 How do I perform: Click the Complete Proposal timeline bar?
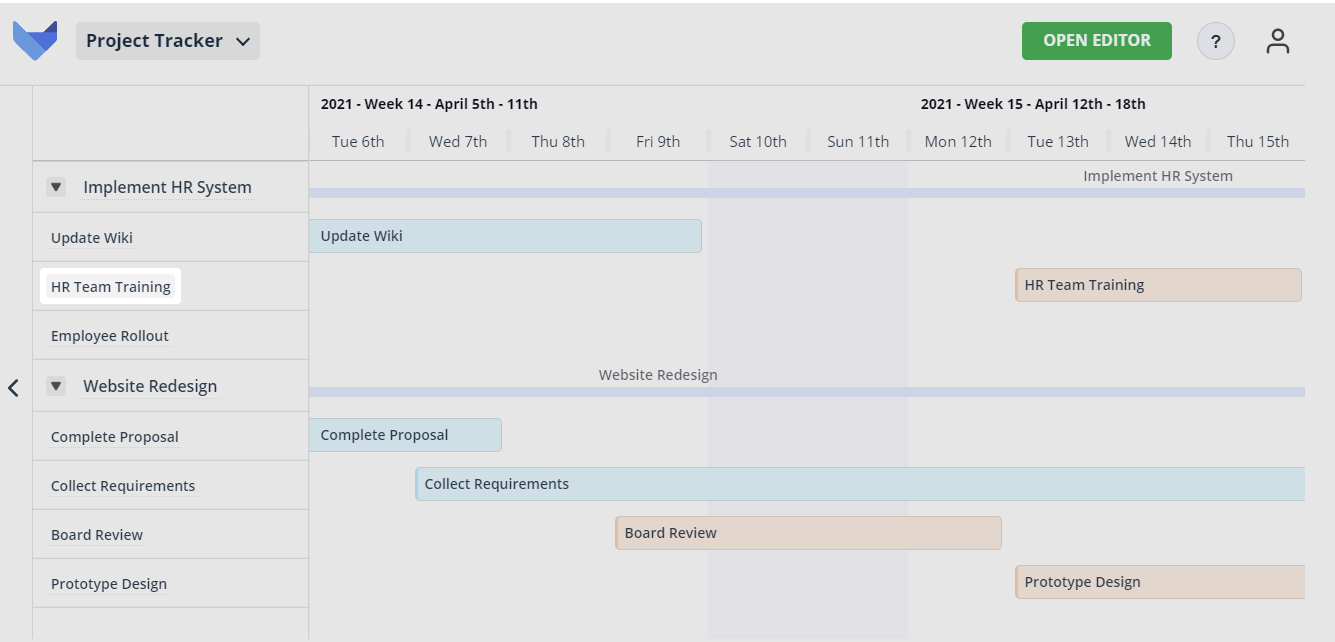[x=405, y=435]
